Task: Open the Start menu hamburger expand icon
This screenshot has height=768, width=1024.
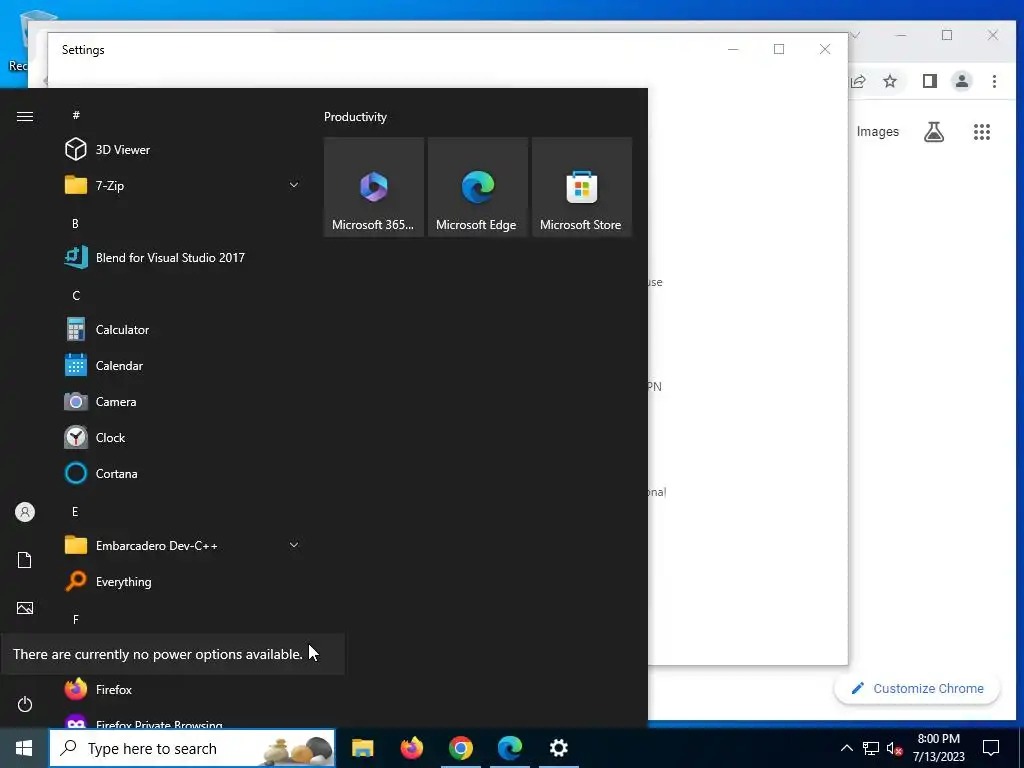Action: pyautogui.click(x=25, y=116)
